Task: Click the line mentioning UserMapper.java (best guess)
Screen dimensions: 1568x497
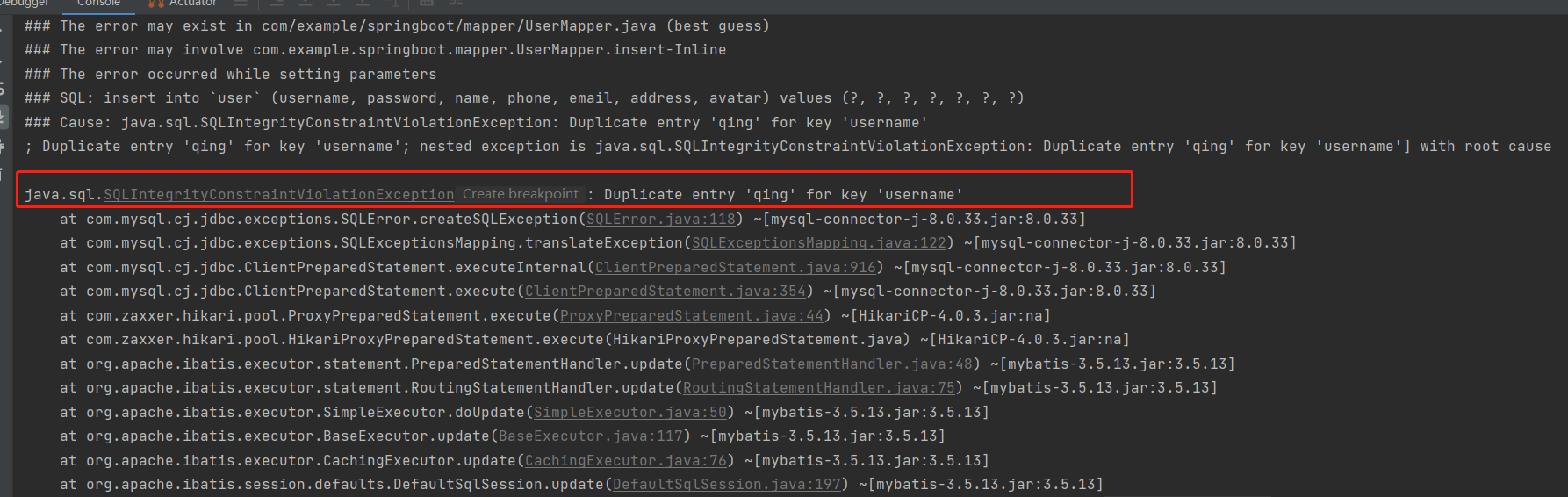Action: pyautogui.click(x=397, y=26)
